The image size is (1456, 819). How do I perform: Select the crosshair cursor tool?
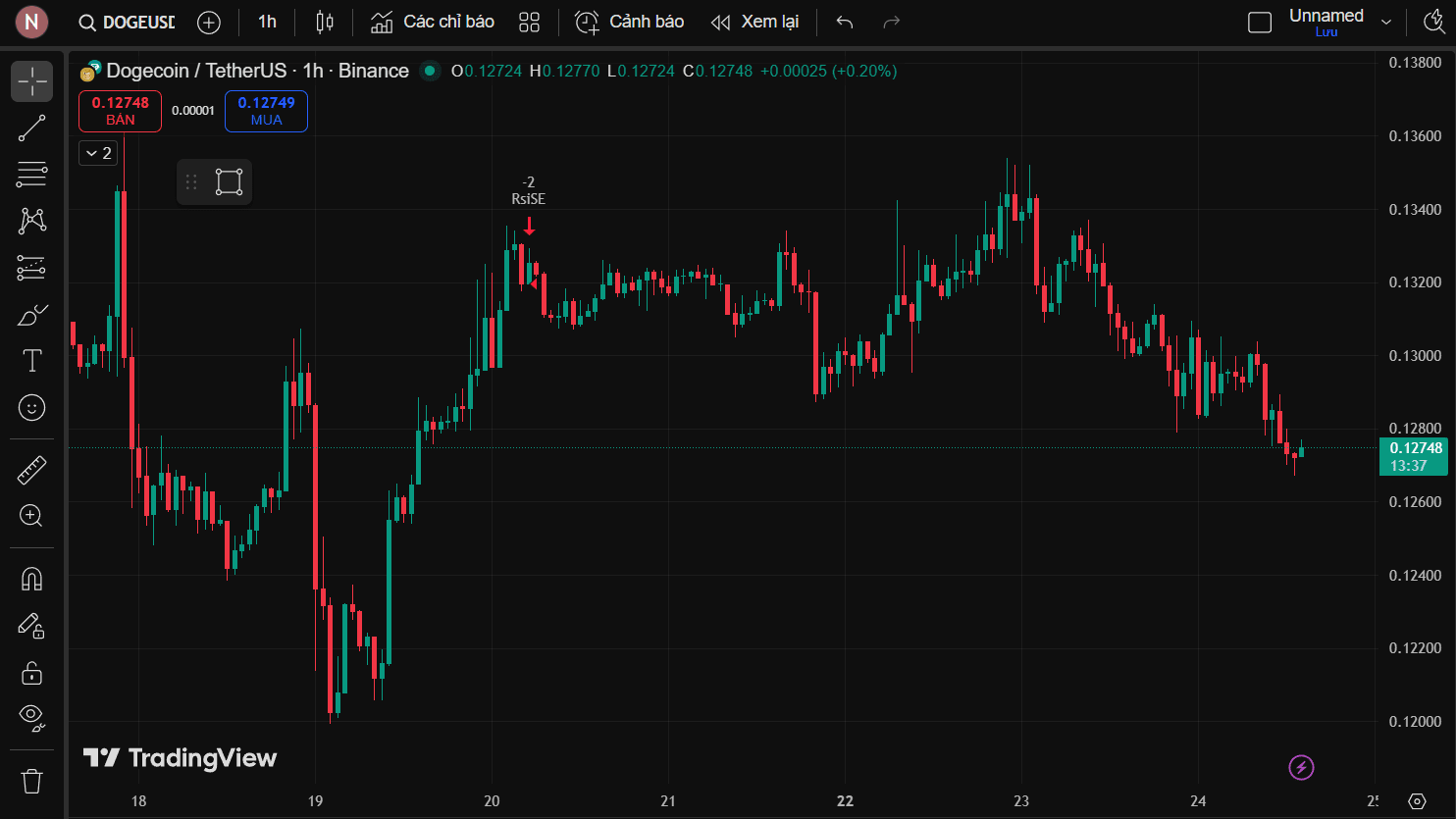click(x=31, y=81)
